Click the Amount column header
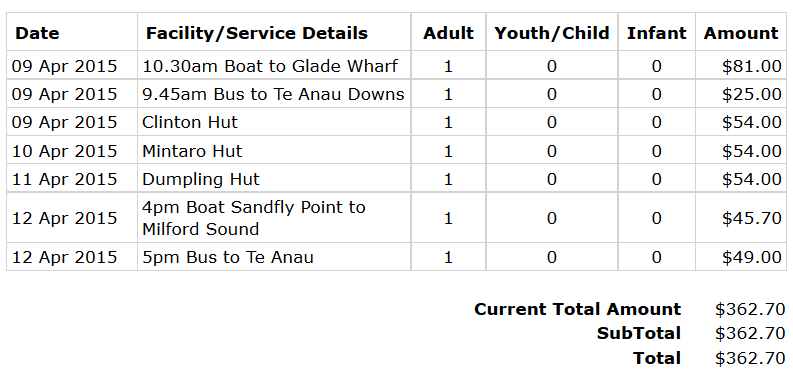 click(x=741, y=33)
